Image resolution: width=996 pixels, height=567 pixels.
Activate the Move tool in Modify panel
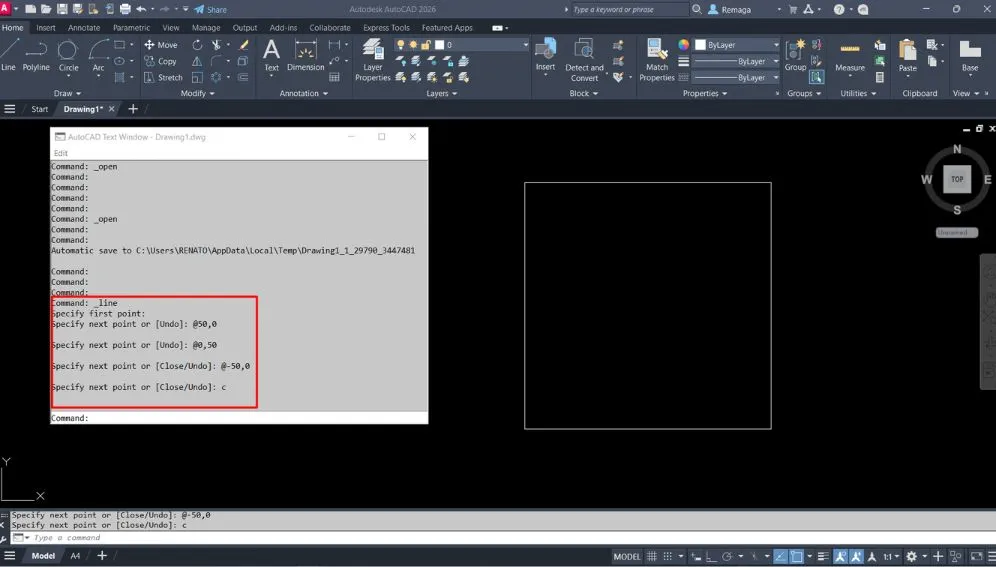point(160,45)
